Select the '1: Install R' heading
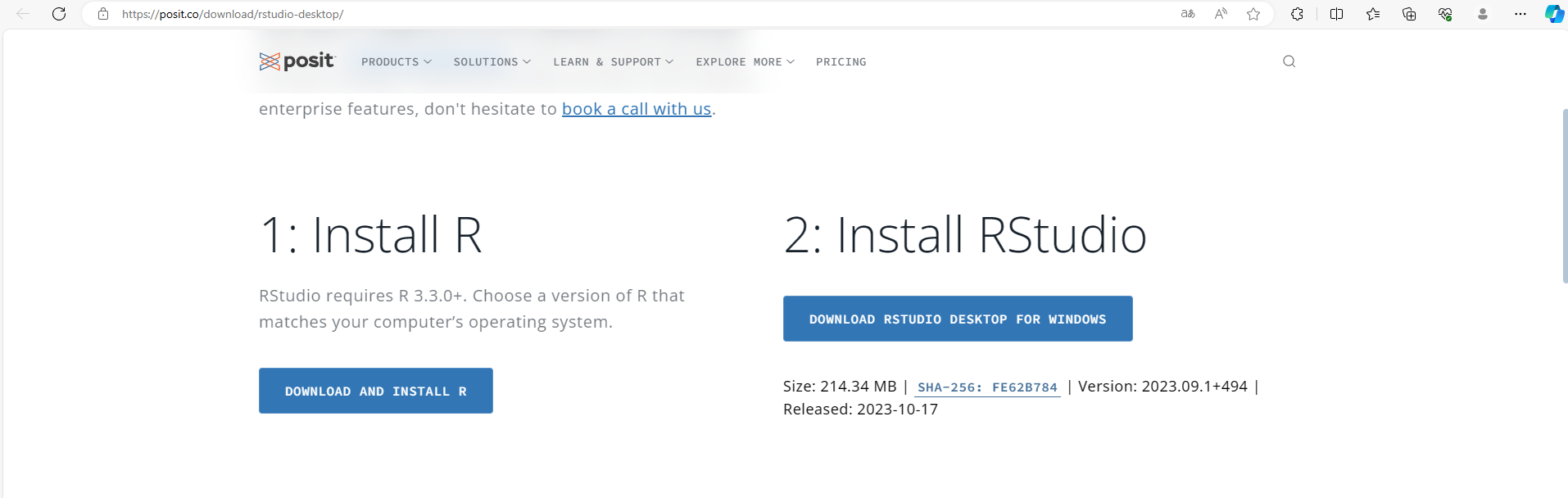The height and width of the screenshot is (498, 1568). 370,235
